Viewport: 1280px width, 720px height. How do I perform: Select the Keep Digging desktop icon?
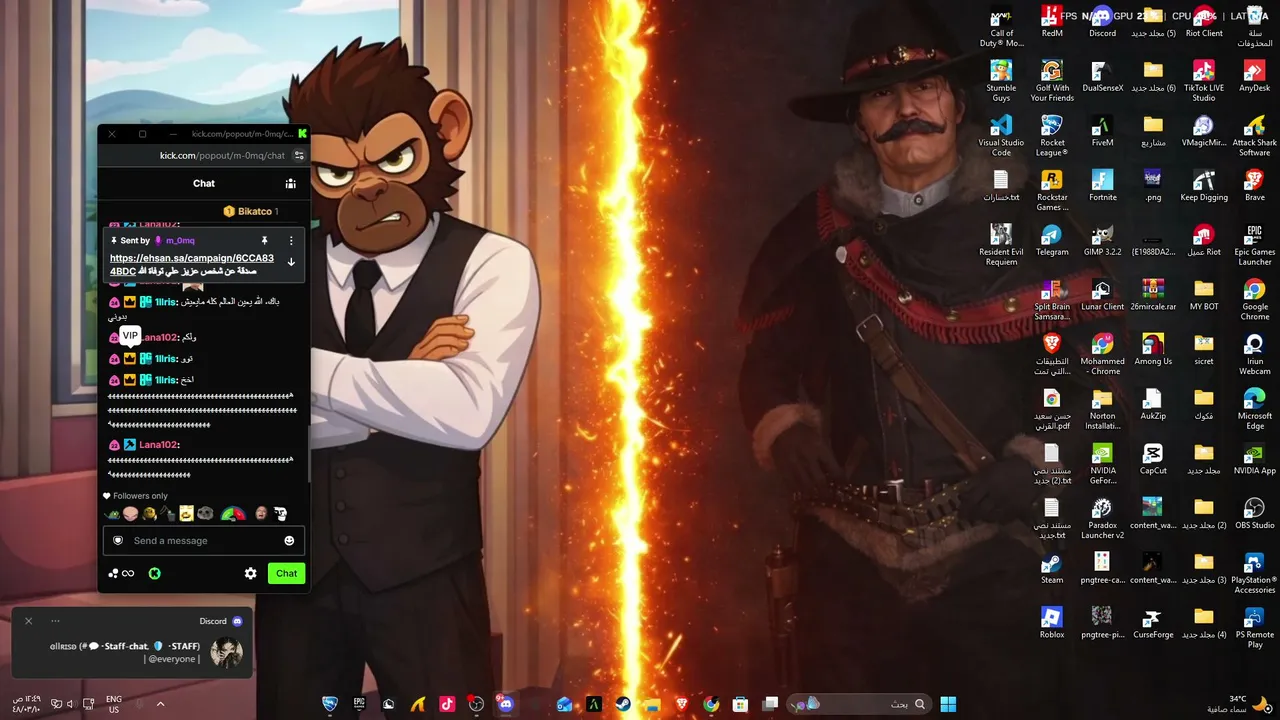(1204, 187)
